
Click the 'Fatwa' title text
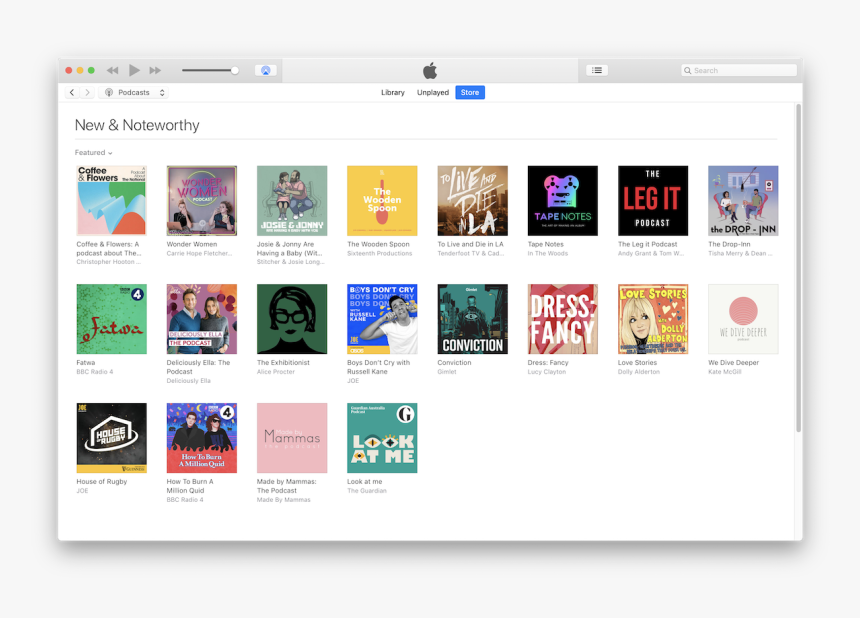(86, 363)
